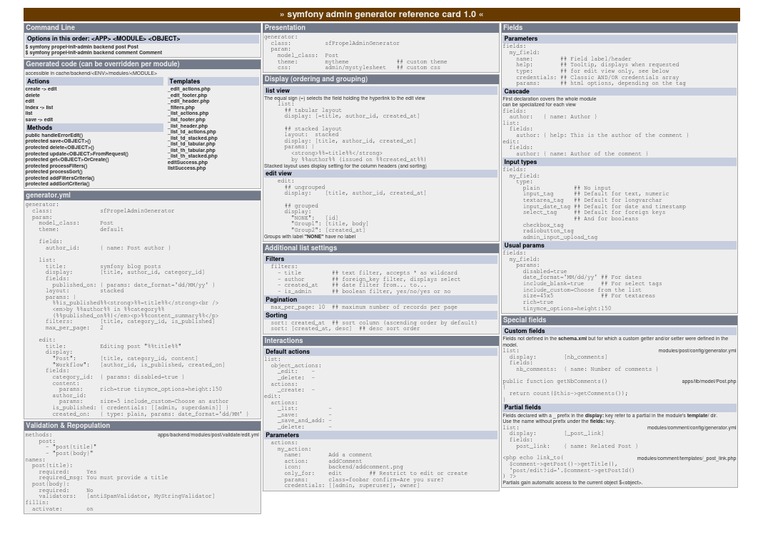Select the Cascade subheading under Fields
Image resolution: width=768 pixels, height=542 pixels.
pyautogui.click(x=517, y=91)
